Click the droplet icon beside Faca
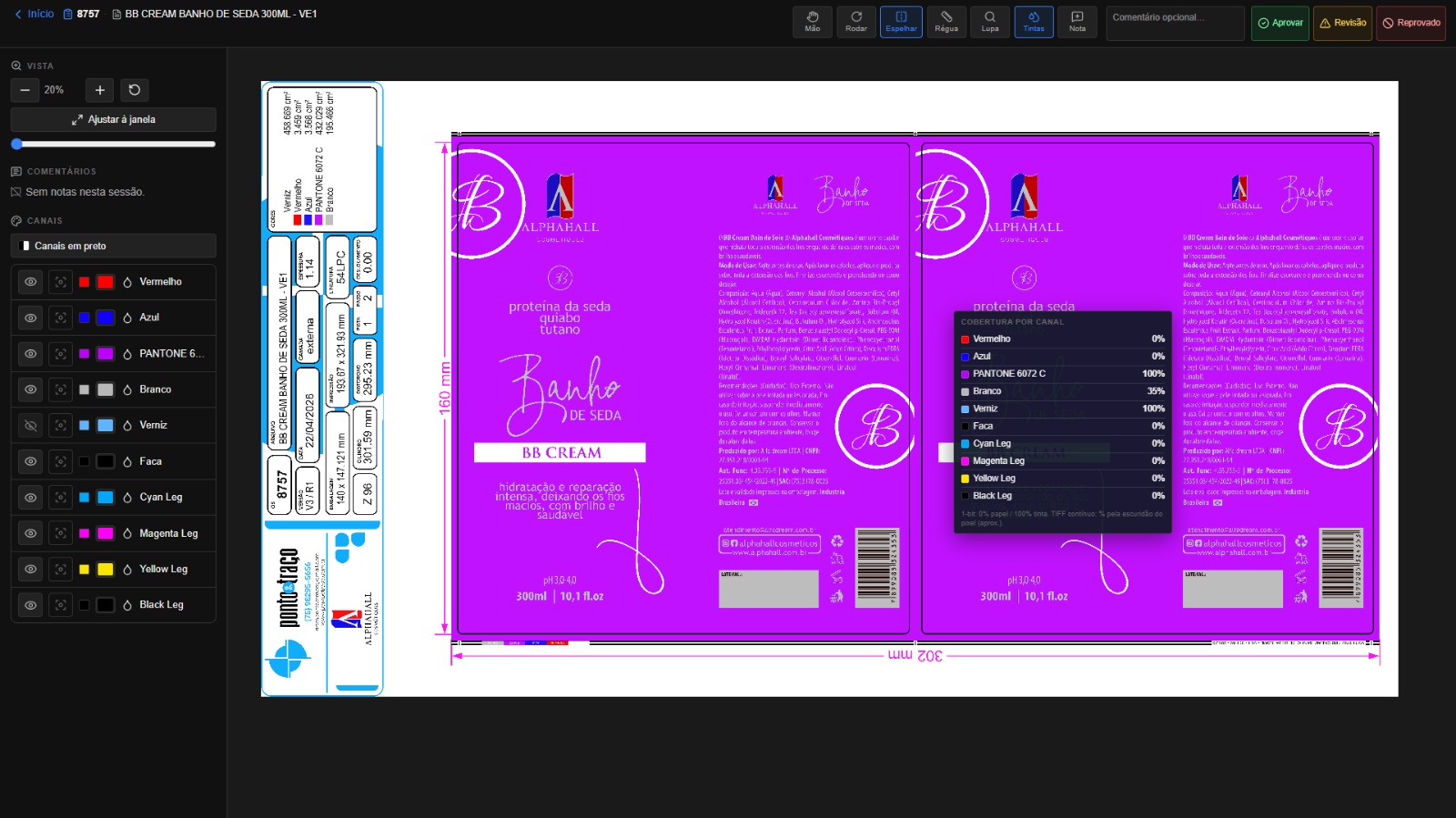Screen dimensions: 1456x818 point(127,461)
